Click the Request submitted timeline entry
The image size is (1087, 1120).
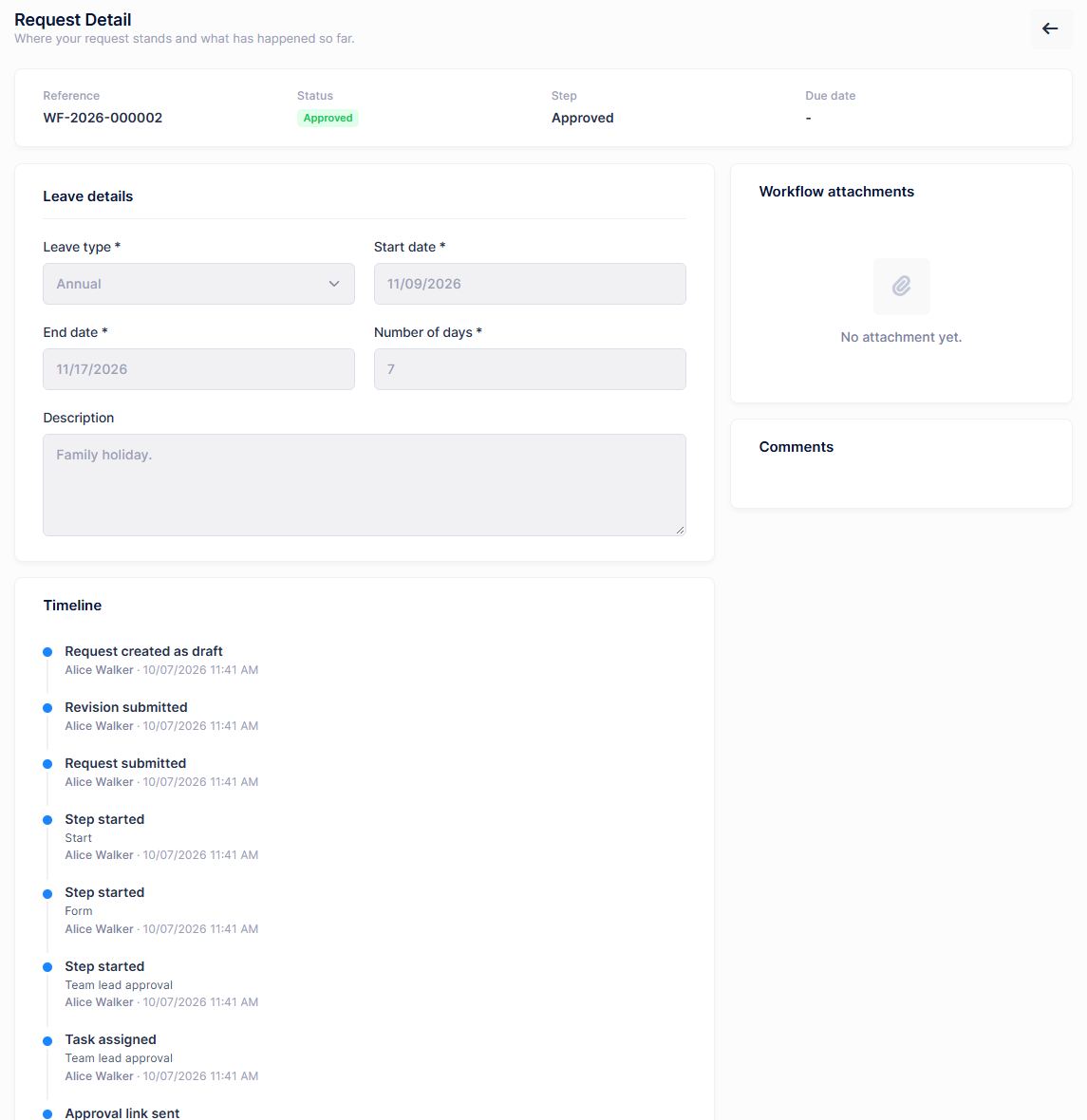(x=125, y=763)
